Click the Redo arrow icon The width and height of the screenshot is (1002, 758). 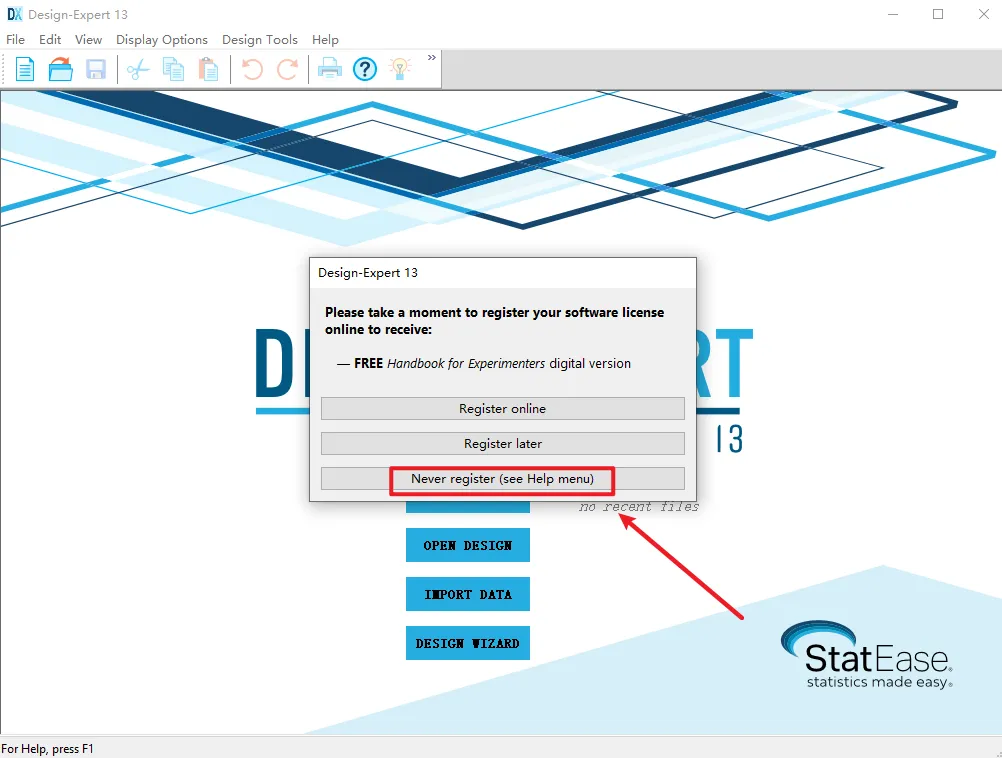pyautogui.click(x=287, y=69)
